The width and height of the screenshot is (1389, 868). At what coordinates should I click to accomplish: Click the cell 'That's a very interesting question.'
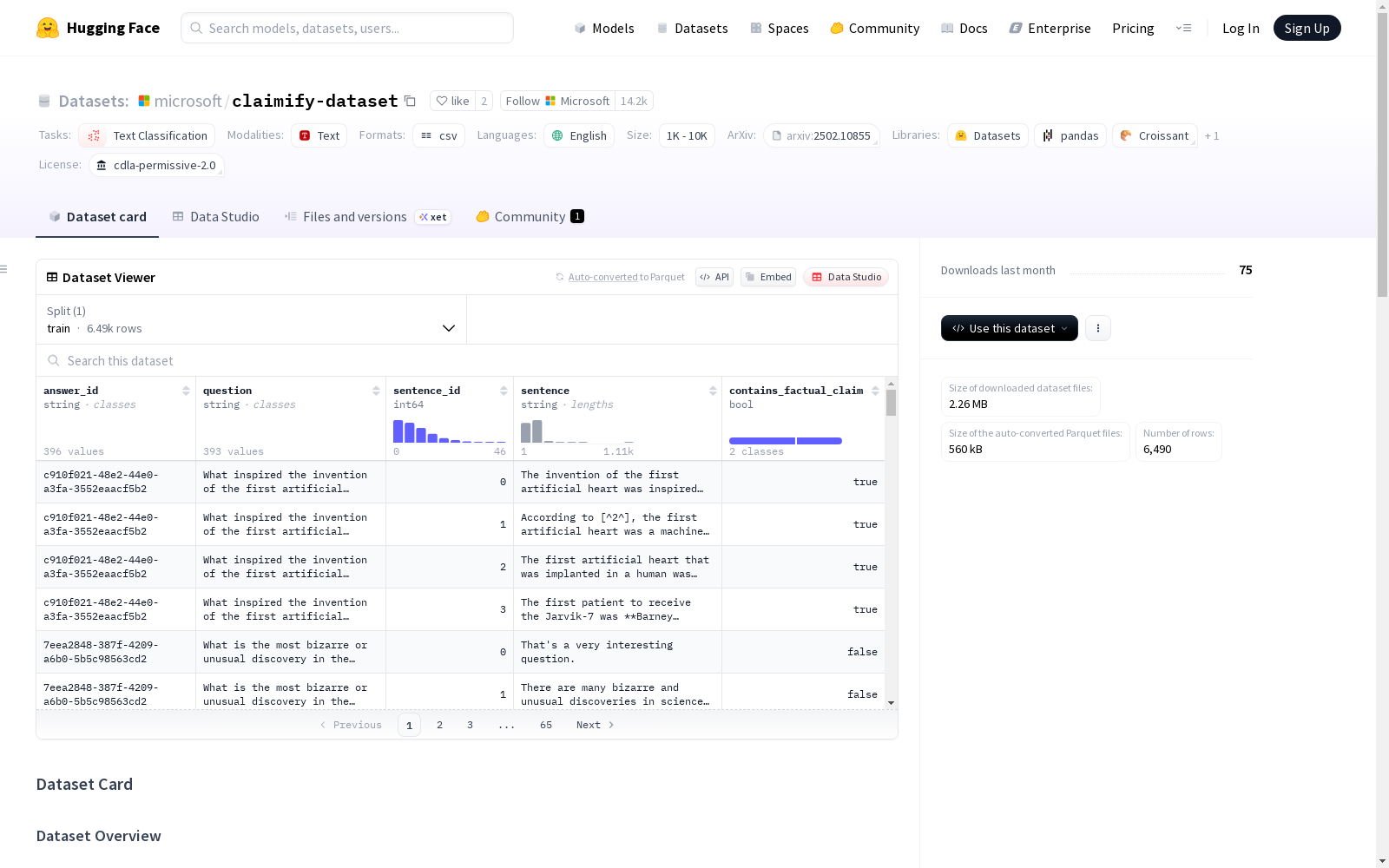617,652
